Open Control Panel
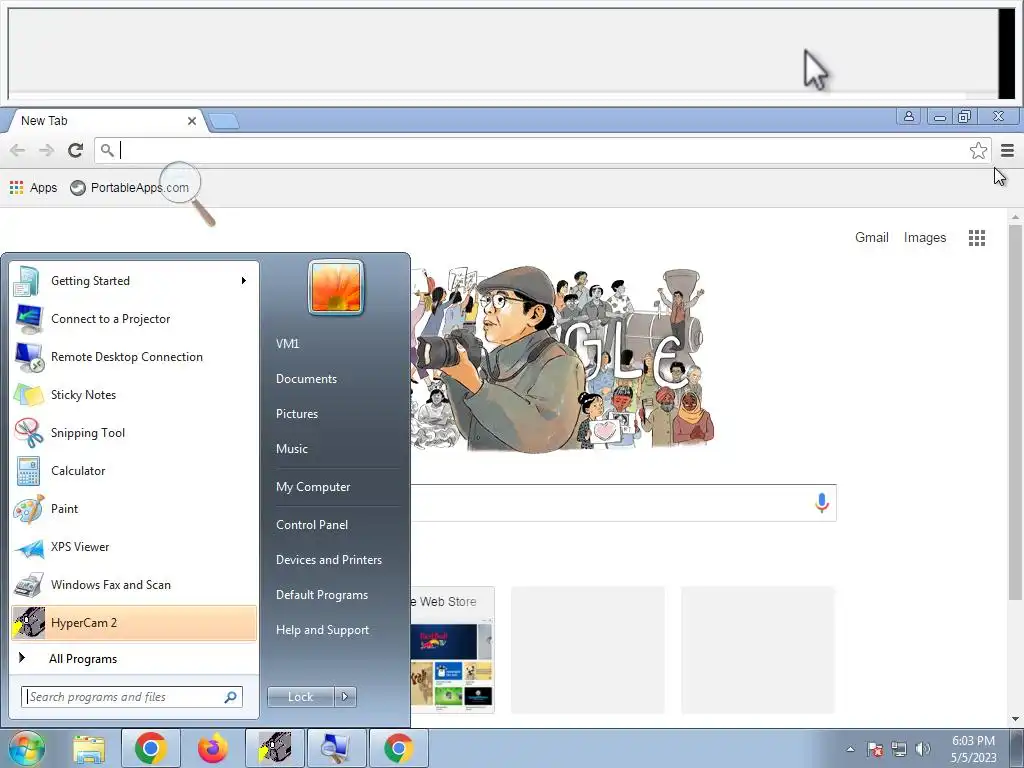This screenshot has height=768, width=1024. click(x=312, y=525)
